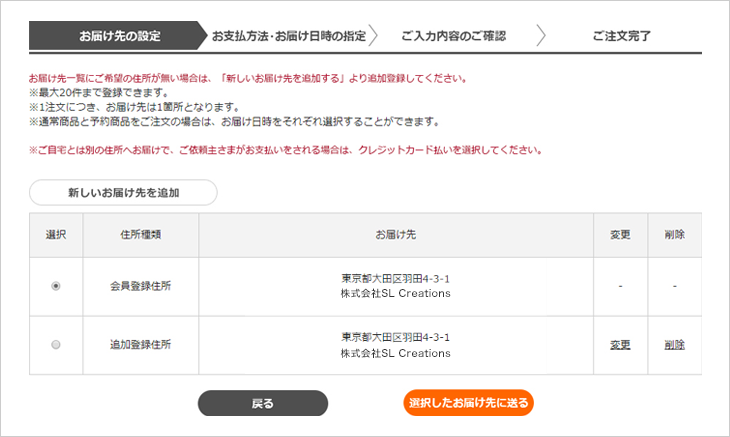Click the address in the 追加登録住所 row

click(395, 345)
